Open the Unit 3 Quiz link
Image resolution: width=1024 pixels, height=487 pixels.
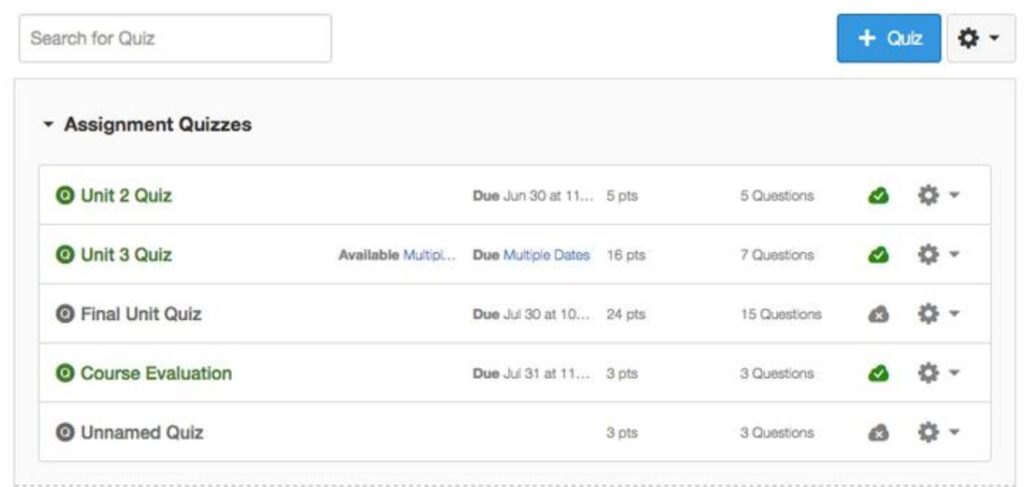tap(126, 255)
